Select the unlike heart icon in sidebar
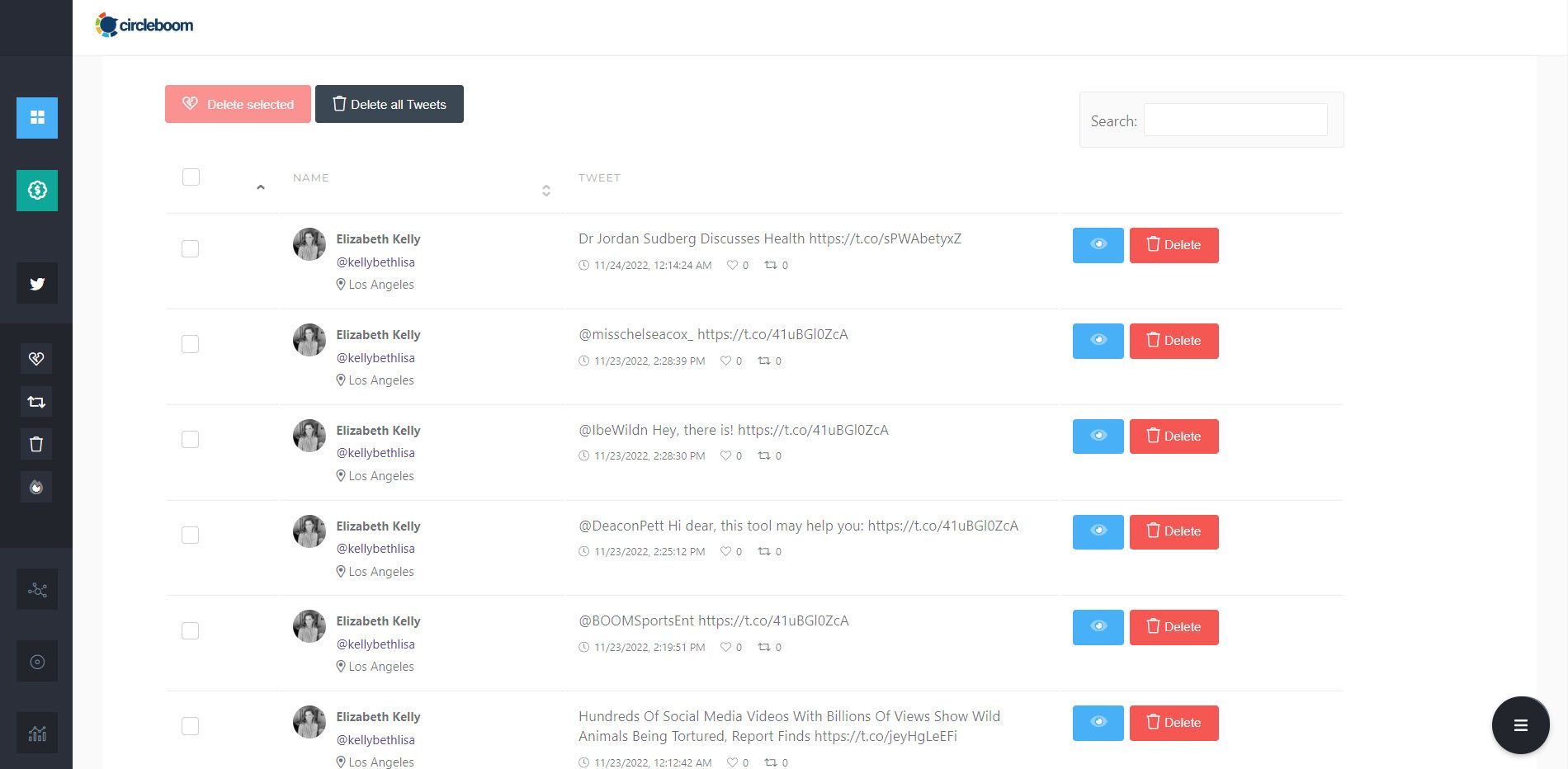 click(x=36, y=359)
